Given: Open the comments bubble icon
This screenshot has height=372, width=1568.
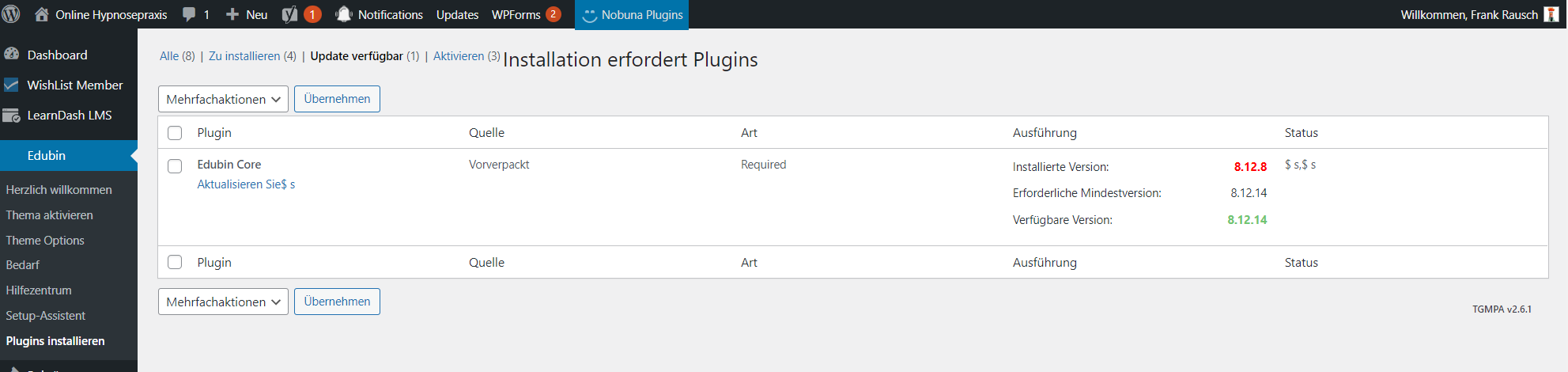Looking at the screenshot, I should click(x=189, y=14).
